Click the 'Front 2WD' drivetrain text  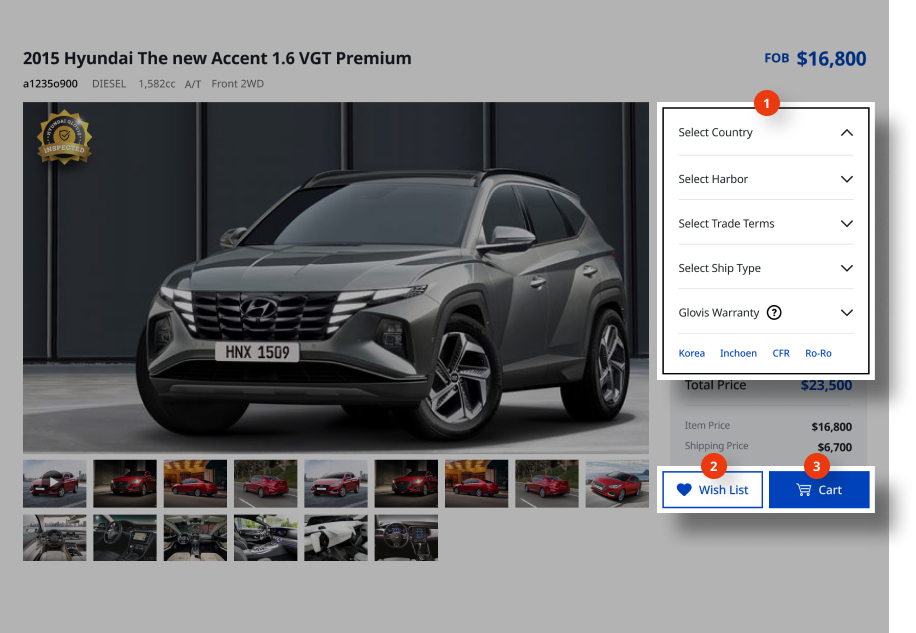238,84
